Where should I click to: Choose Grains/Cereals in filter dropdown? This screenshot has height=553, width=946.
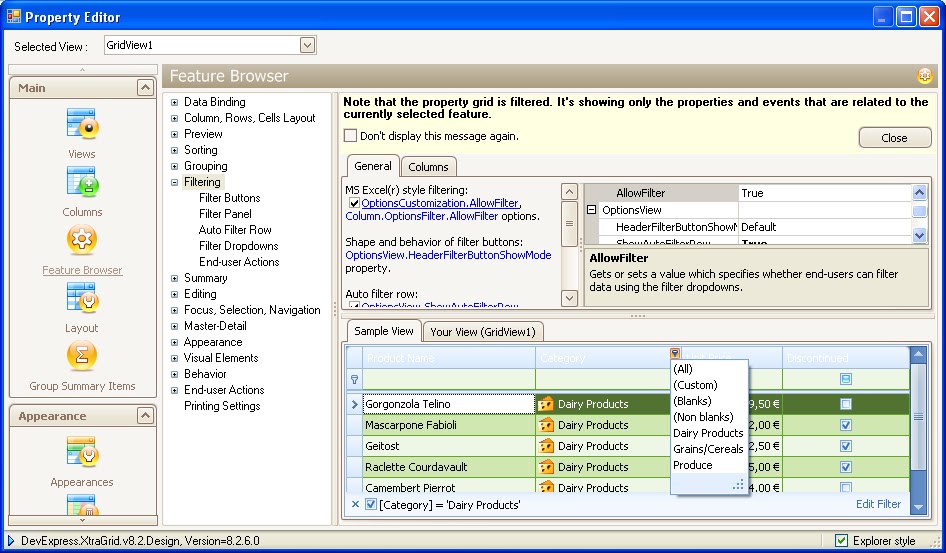[x=708, y=449]
